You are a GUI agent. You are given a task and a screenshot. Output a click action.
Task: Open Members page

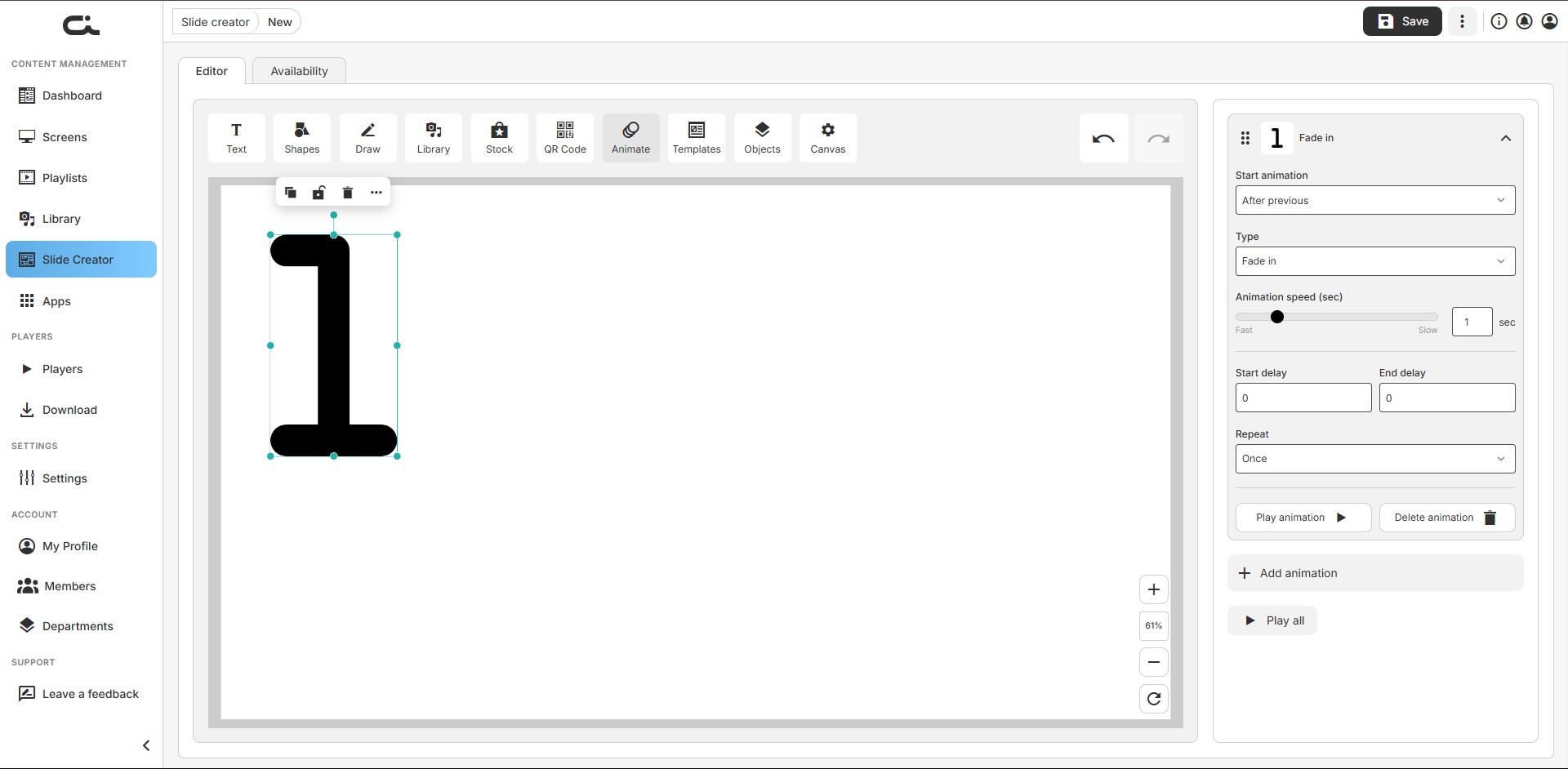81,586
